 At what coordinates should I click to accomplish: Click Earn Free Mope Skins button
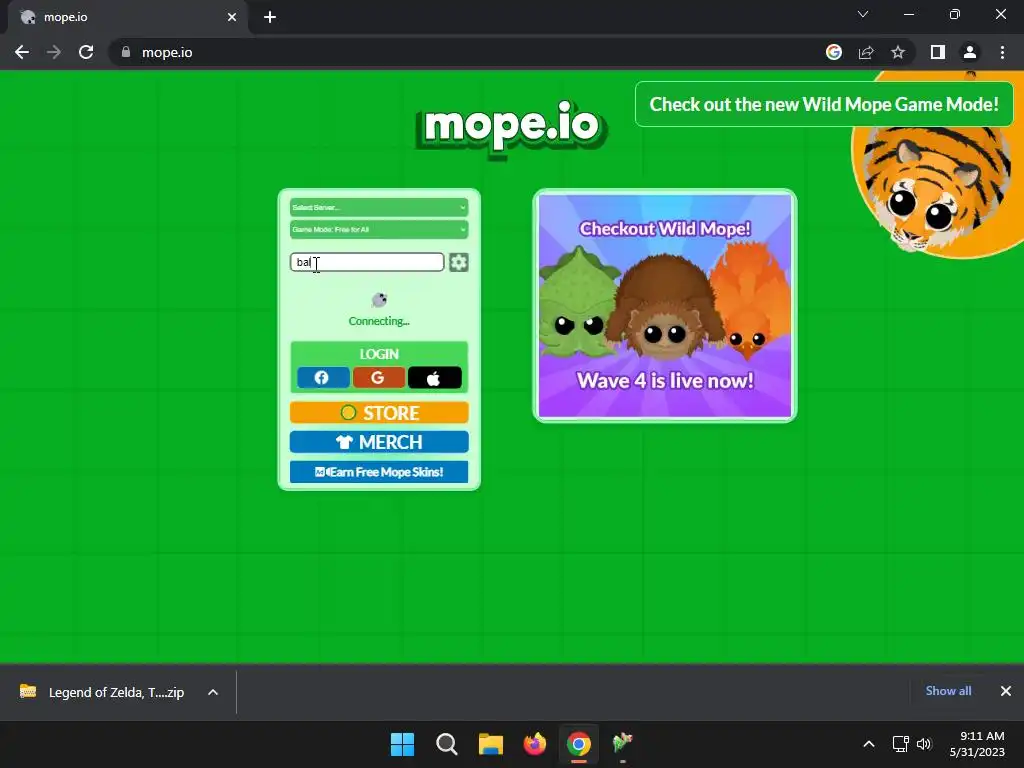click(x=379, y=472)
